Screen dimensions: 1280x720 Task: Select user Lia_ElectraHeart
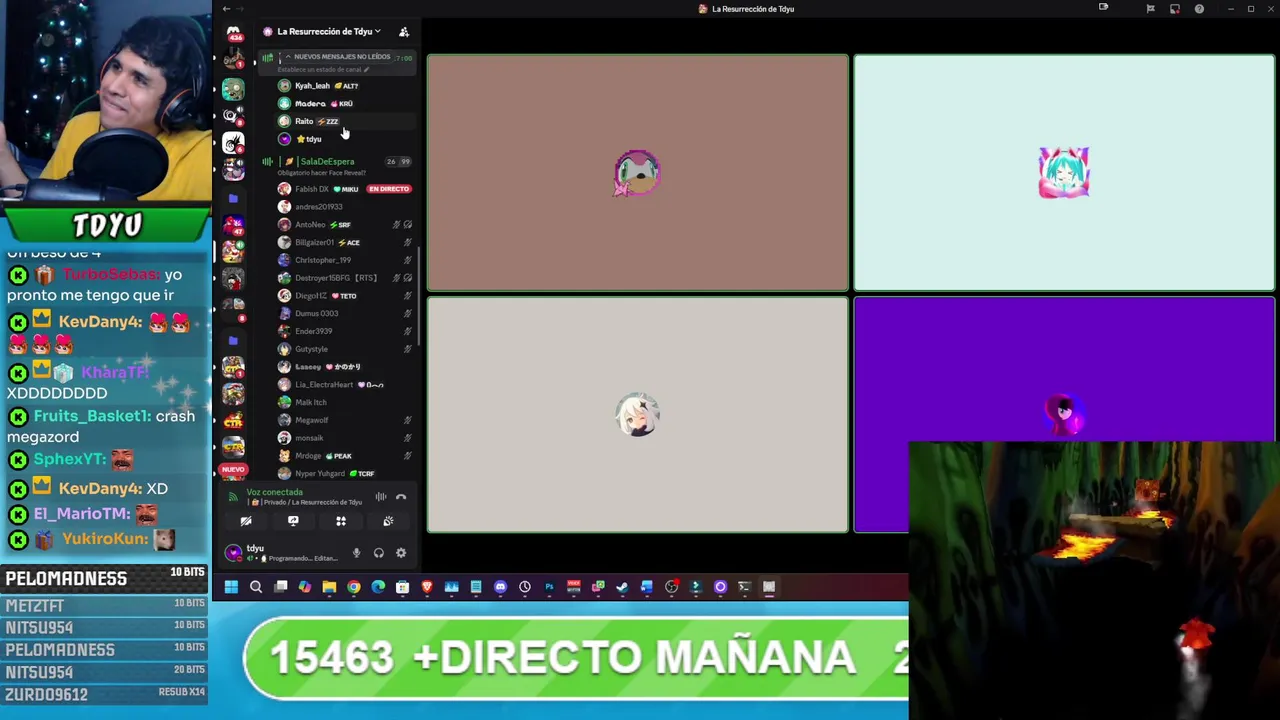(x=323, y=385)
